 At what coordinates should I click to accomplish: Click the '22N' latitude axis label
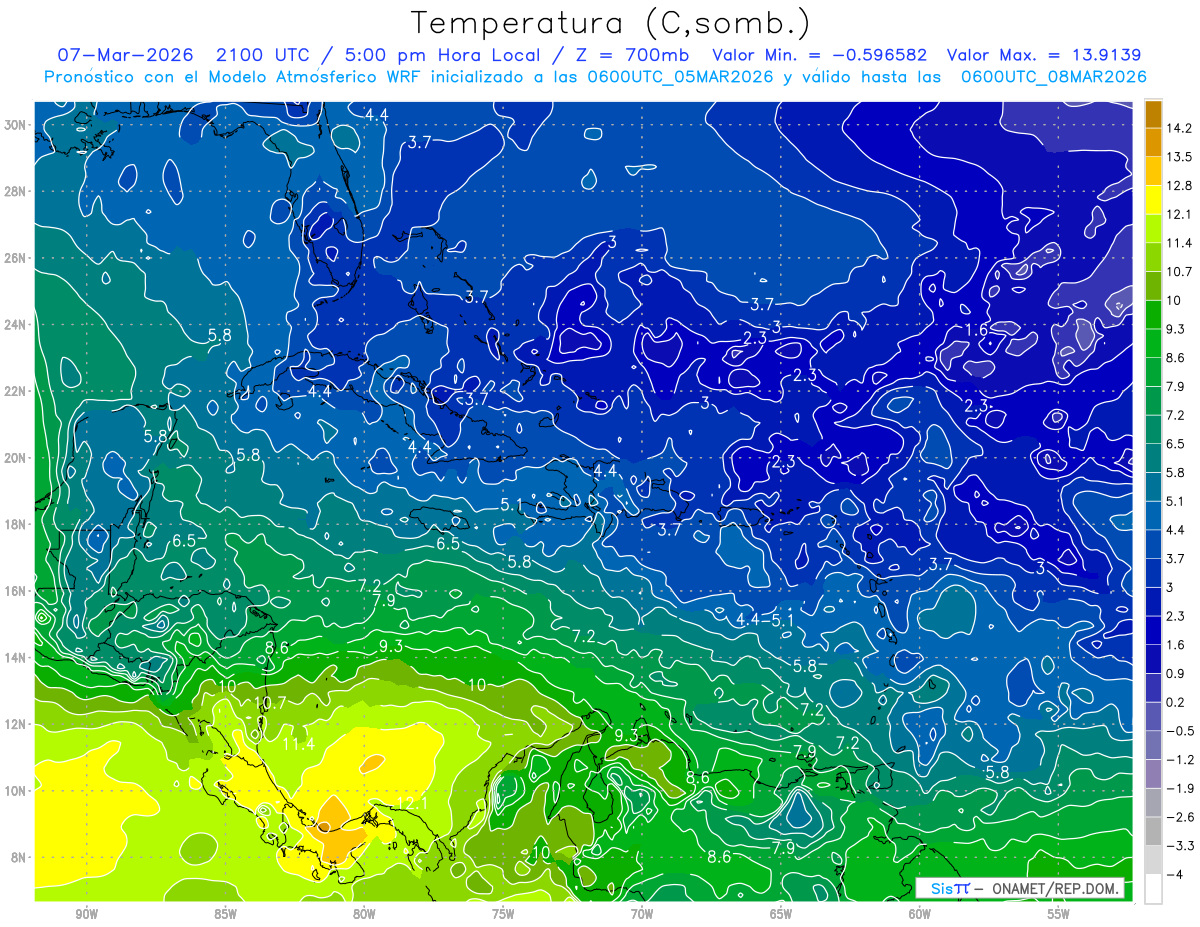(16, 391)
